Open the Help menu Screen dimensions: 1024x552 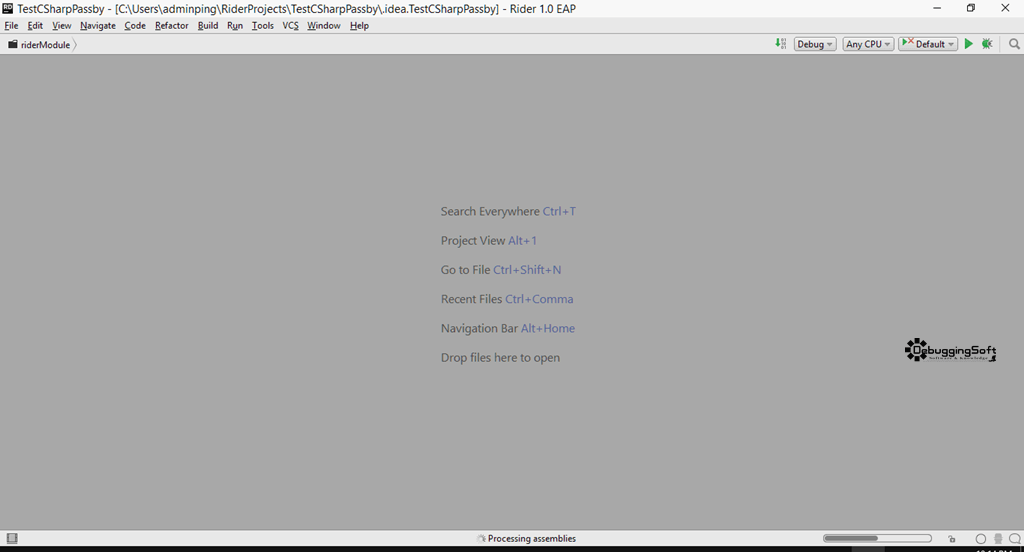[359, 25]
